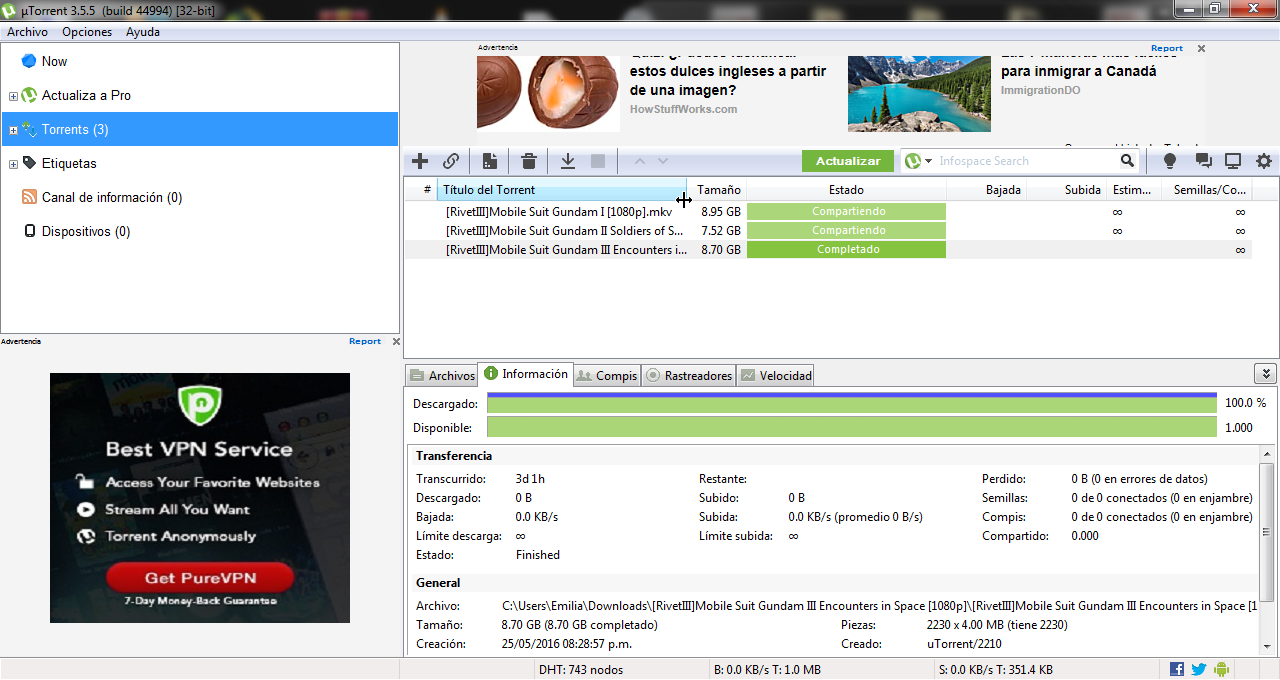Screen dimensions: 1280x680
Task: Click the Create New Torrent file icon
Action: pos(490,161)
